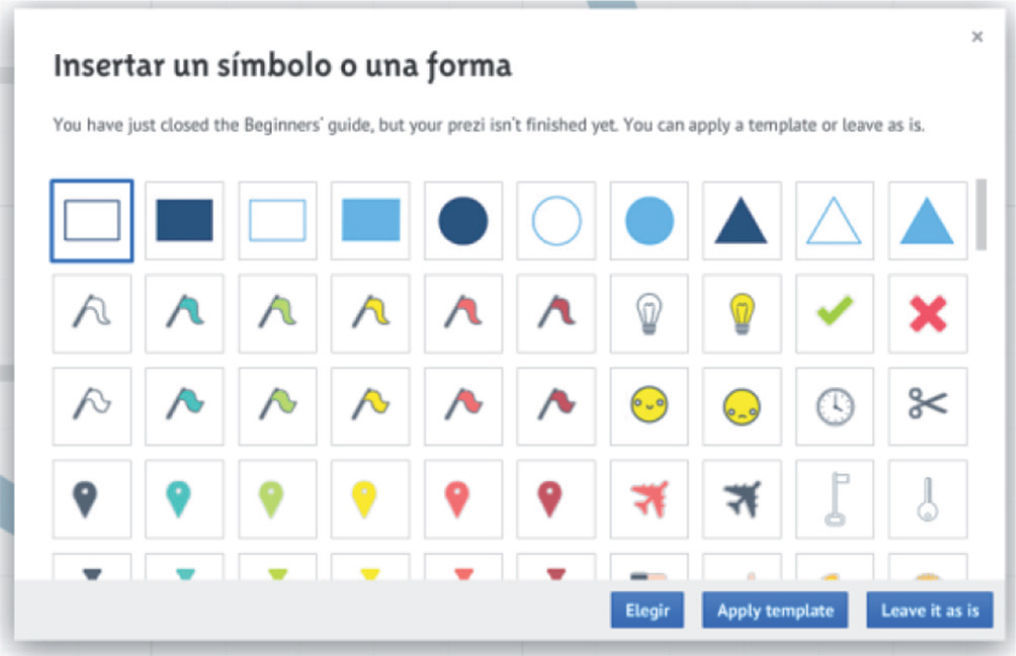1016x656 pixels.
Task: Select the smiling yellow face symbol
Action: 648,406
